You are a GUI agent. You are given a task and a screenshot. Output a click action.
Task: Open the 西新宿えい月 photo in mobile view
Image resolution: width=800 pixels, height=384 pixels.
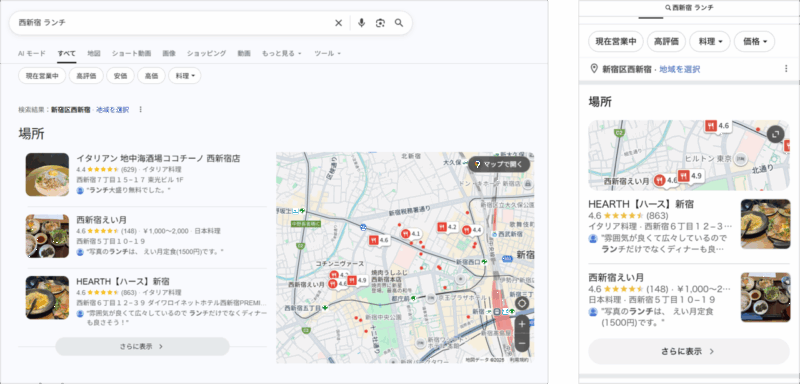tap(765, 297)
